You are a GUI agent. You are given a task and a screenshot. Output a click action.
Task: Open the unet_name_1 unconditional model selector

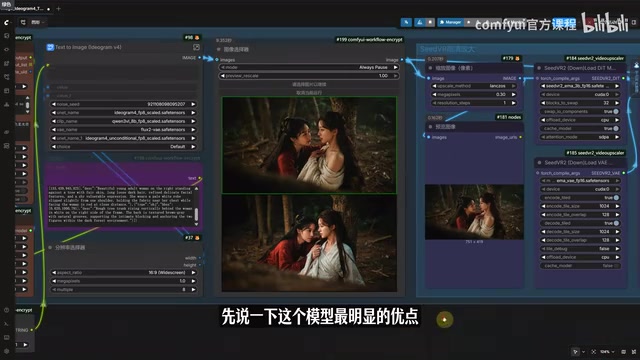pyautogui.click(x=123, y=138)
